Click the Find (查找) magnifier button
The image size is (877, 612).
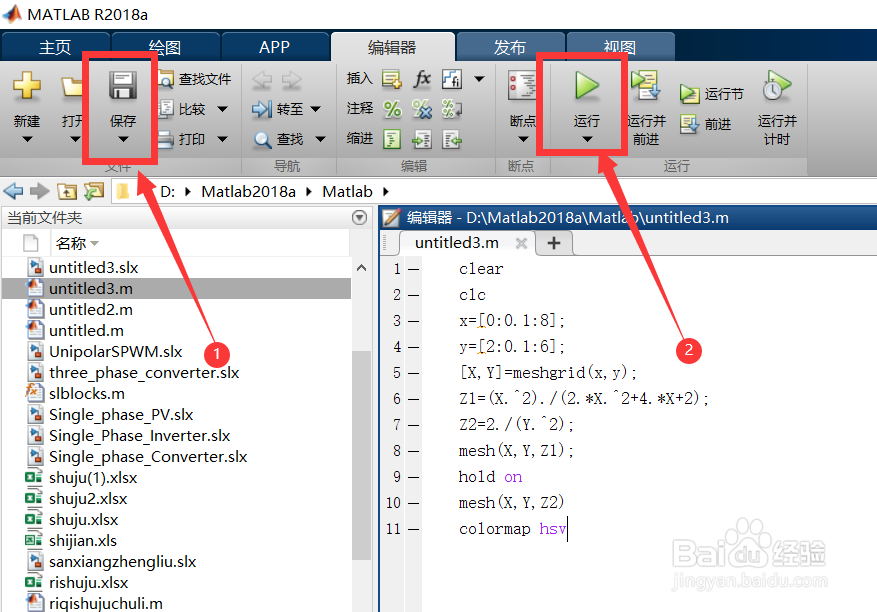tap(279, 139)
